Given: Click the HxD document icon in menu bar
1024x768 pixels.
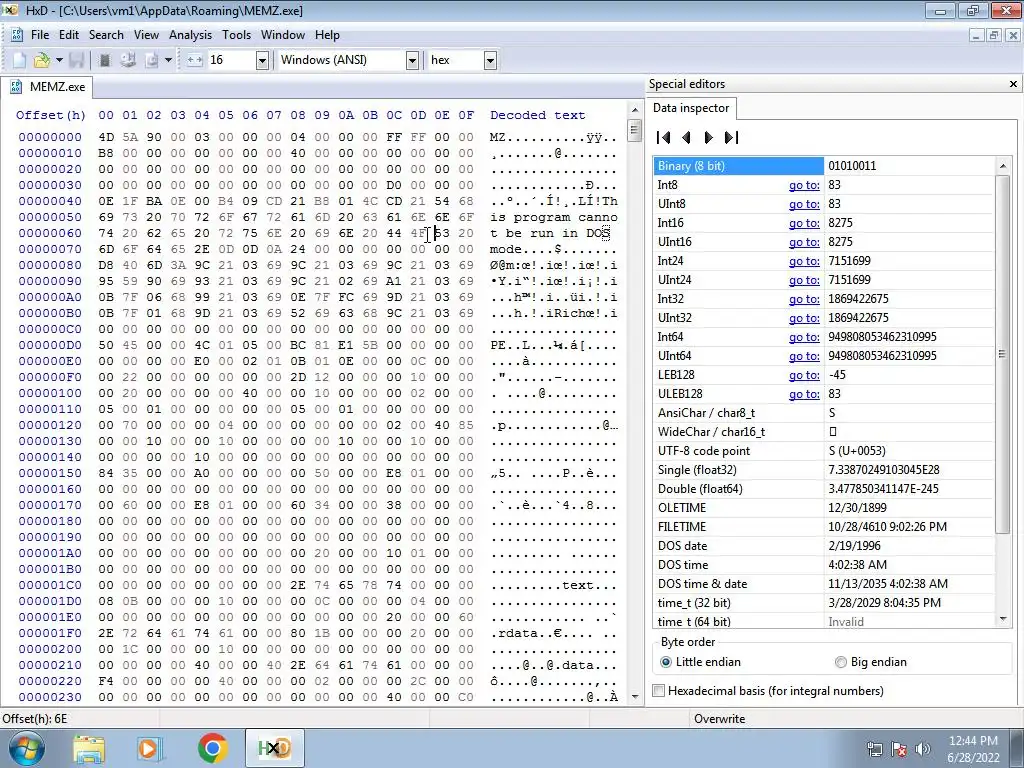Looking at the screenshot, I should pyautogui.click(x=17, y=35).
